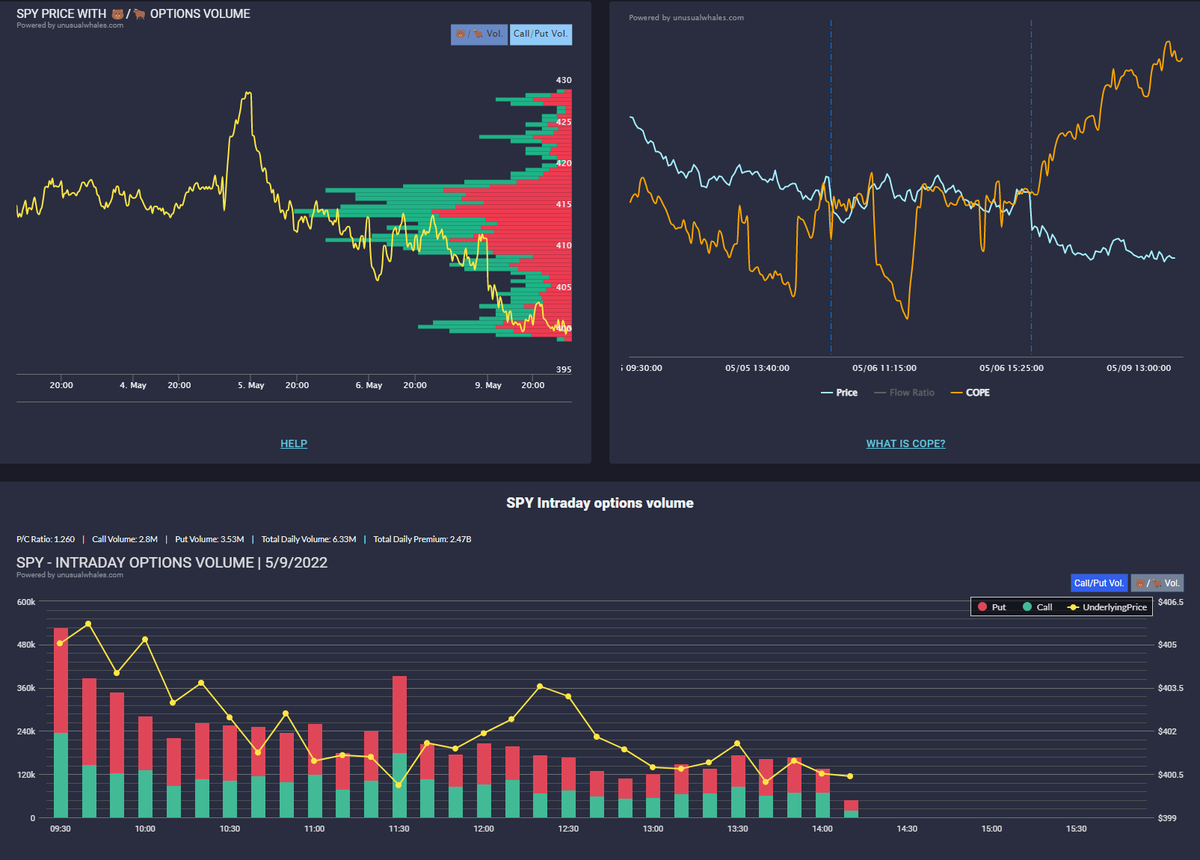Click the Call Volume: 2.8M stat
Viewport: 1200px width, 860px height.
tap(123, 539)
